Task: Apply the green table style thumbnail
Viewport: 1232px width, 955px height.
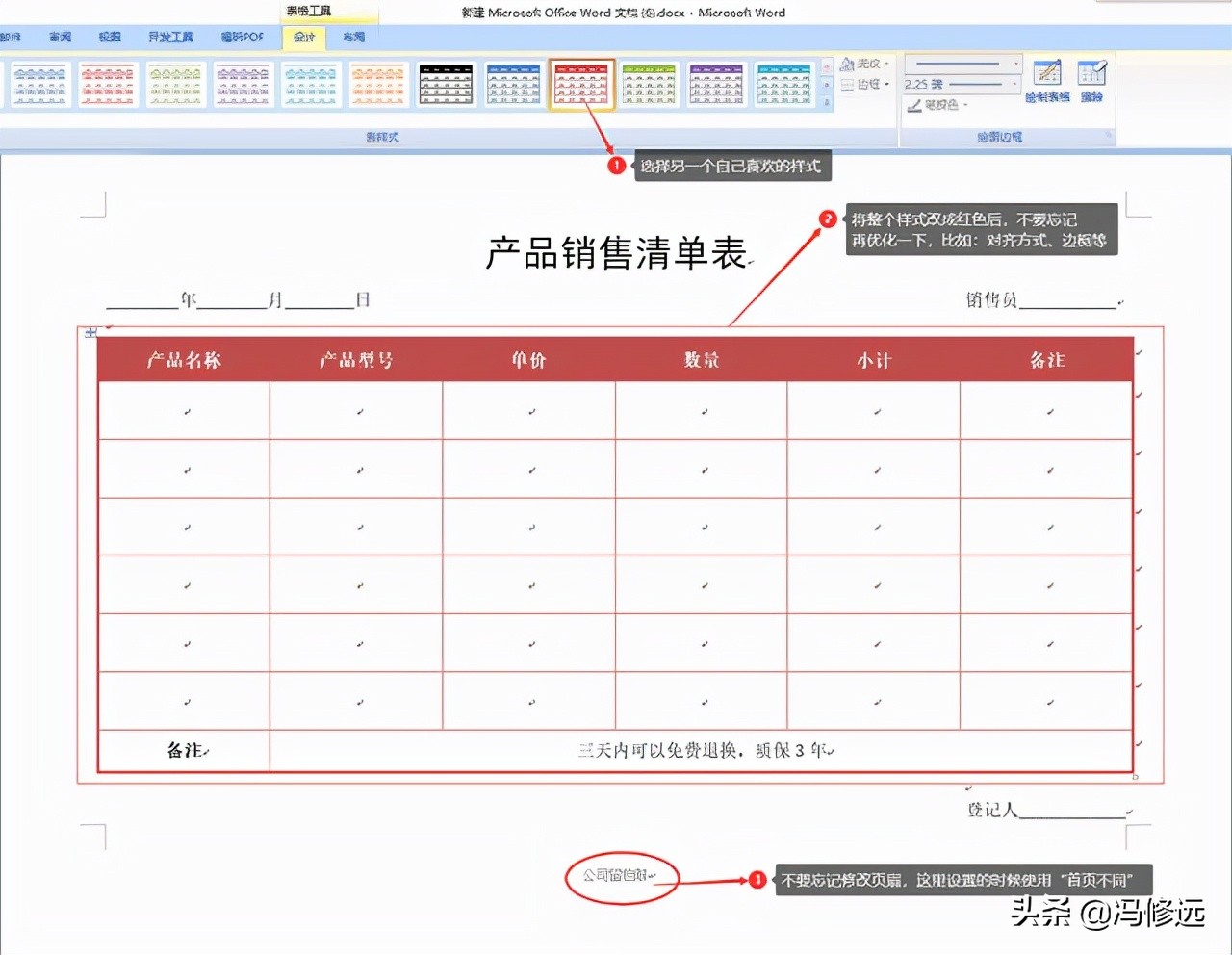Action: (649, 84)
